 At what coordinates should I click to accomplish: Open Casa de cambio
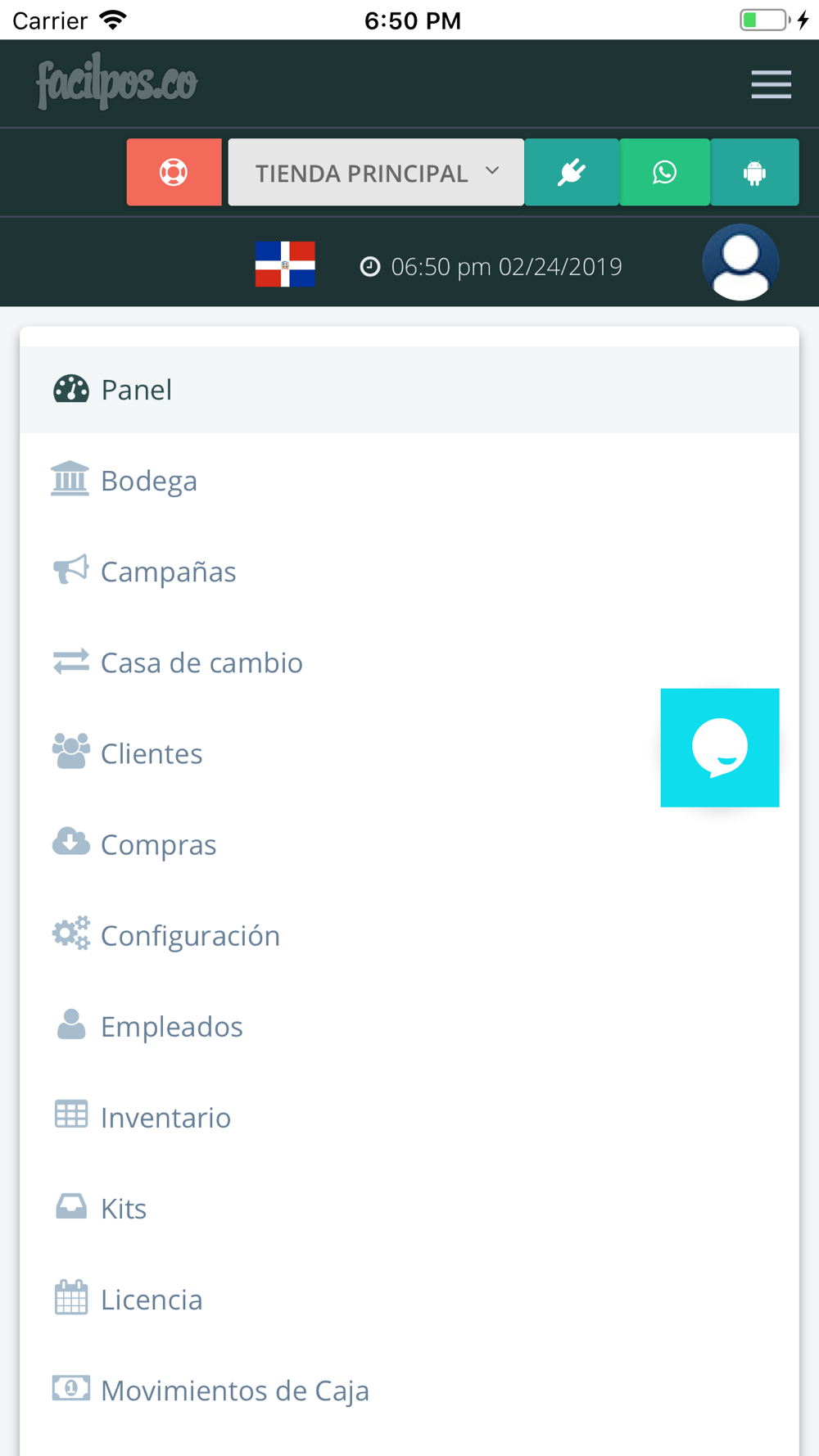pyautogui.click(x=409, y=662)
